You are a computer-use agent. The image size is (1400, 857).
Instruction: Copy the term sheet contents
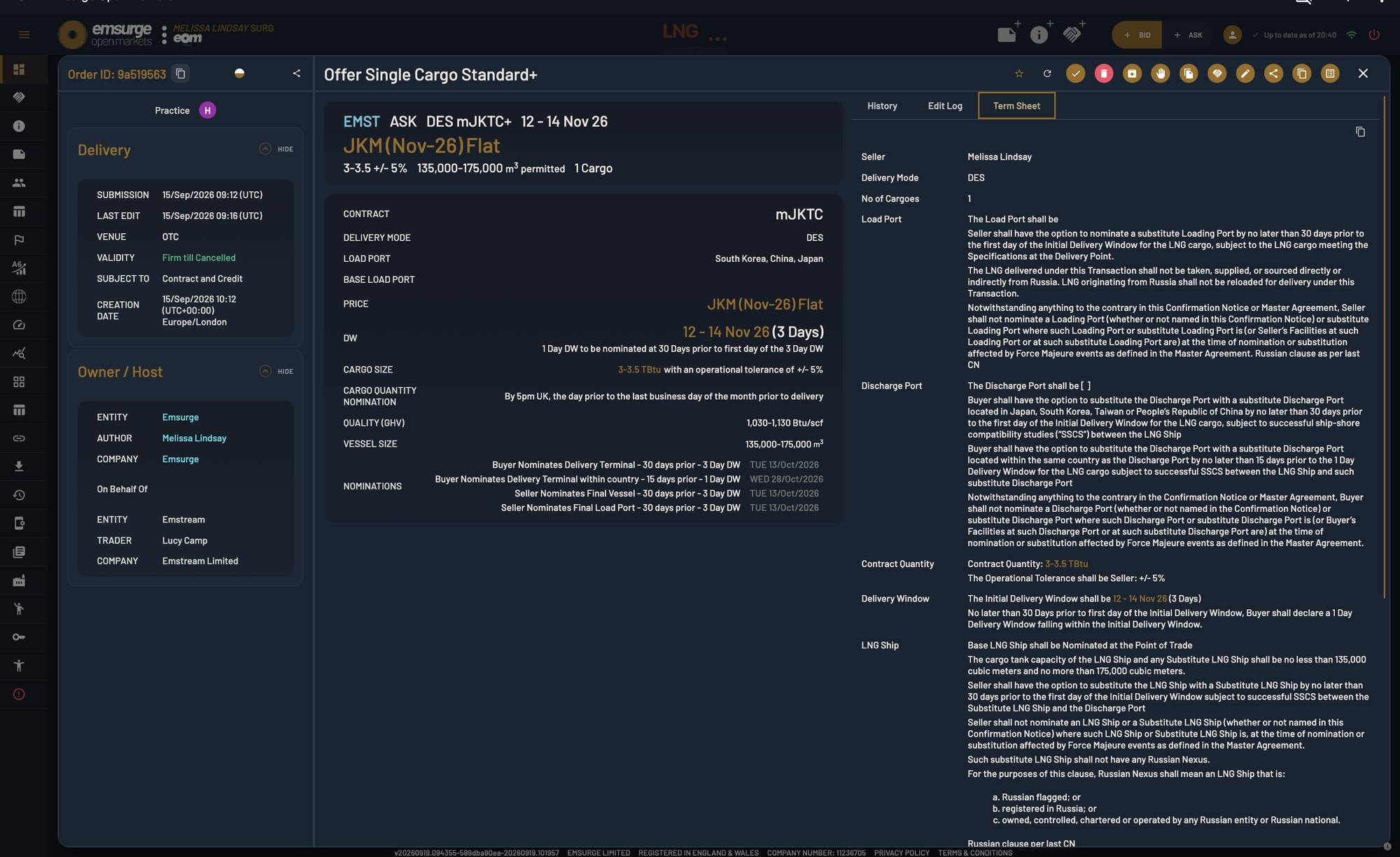(1360, 132)
